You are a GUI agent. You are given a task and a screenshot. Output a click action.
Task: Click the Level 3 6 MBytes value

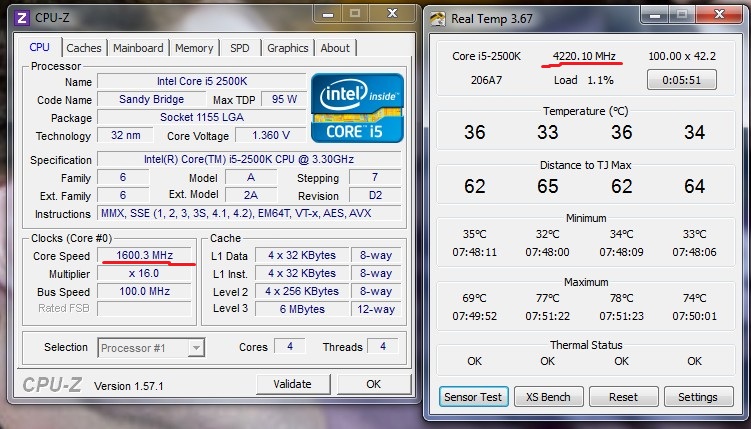pyautogui.click(x=302, y=309)
